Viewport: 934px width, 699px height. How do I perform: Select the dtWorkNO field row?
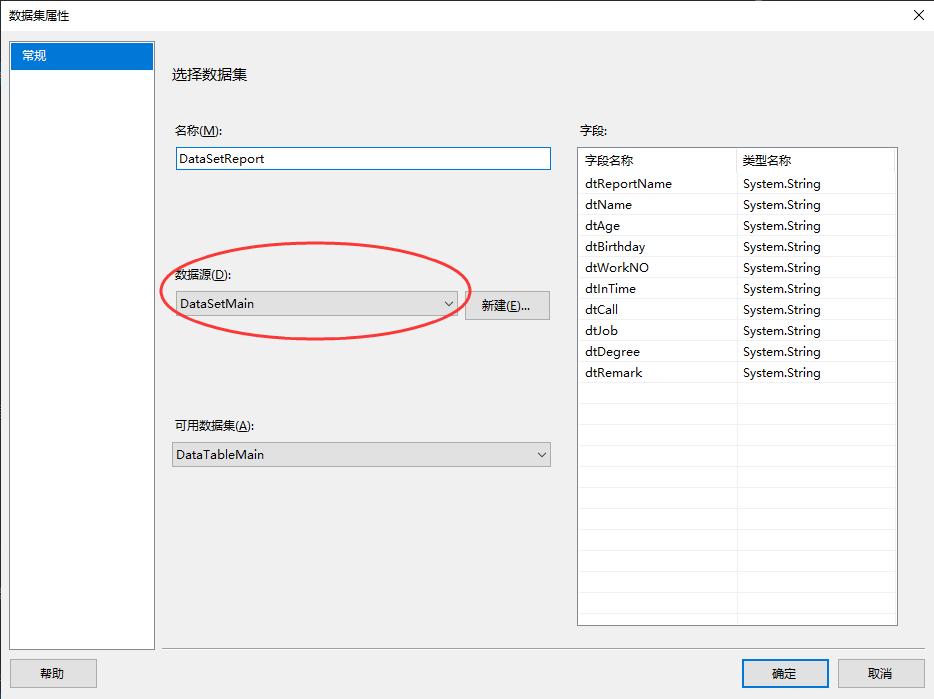[x=737, y=268]
